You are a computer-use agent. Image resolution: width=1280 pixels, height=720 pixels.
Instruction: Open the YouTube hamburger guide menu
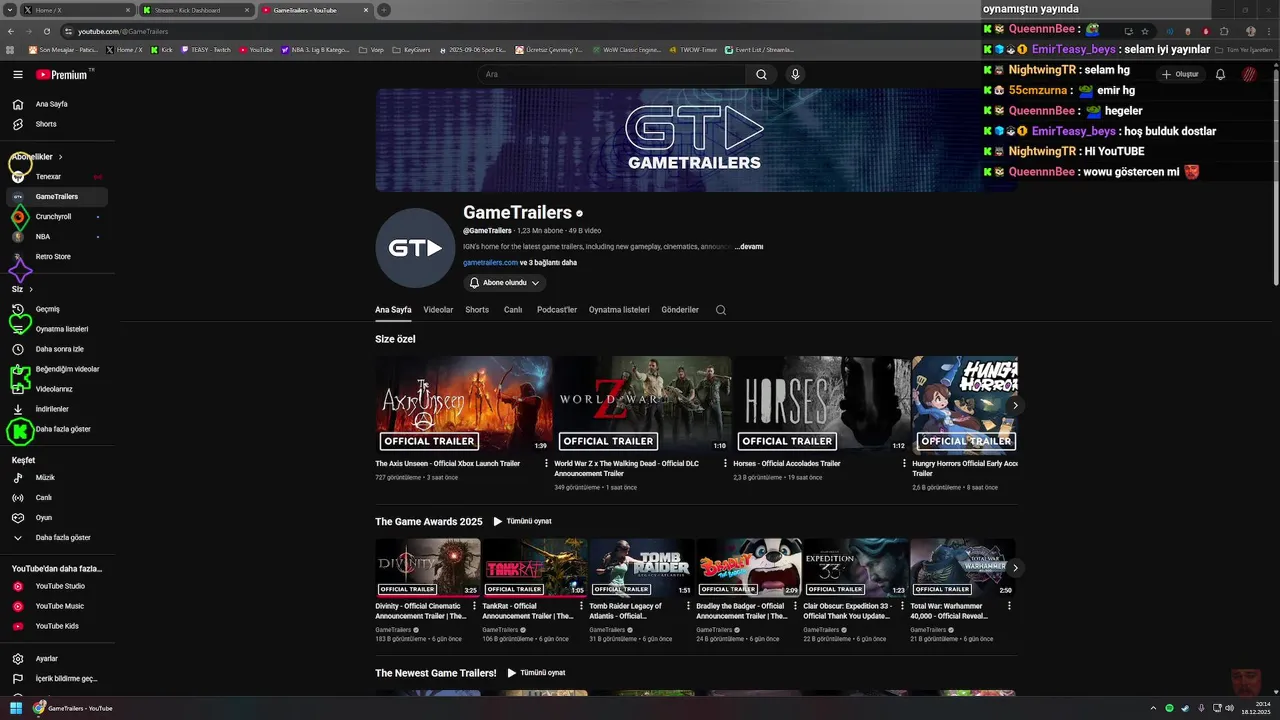pos(18,74)
